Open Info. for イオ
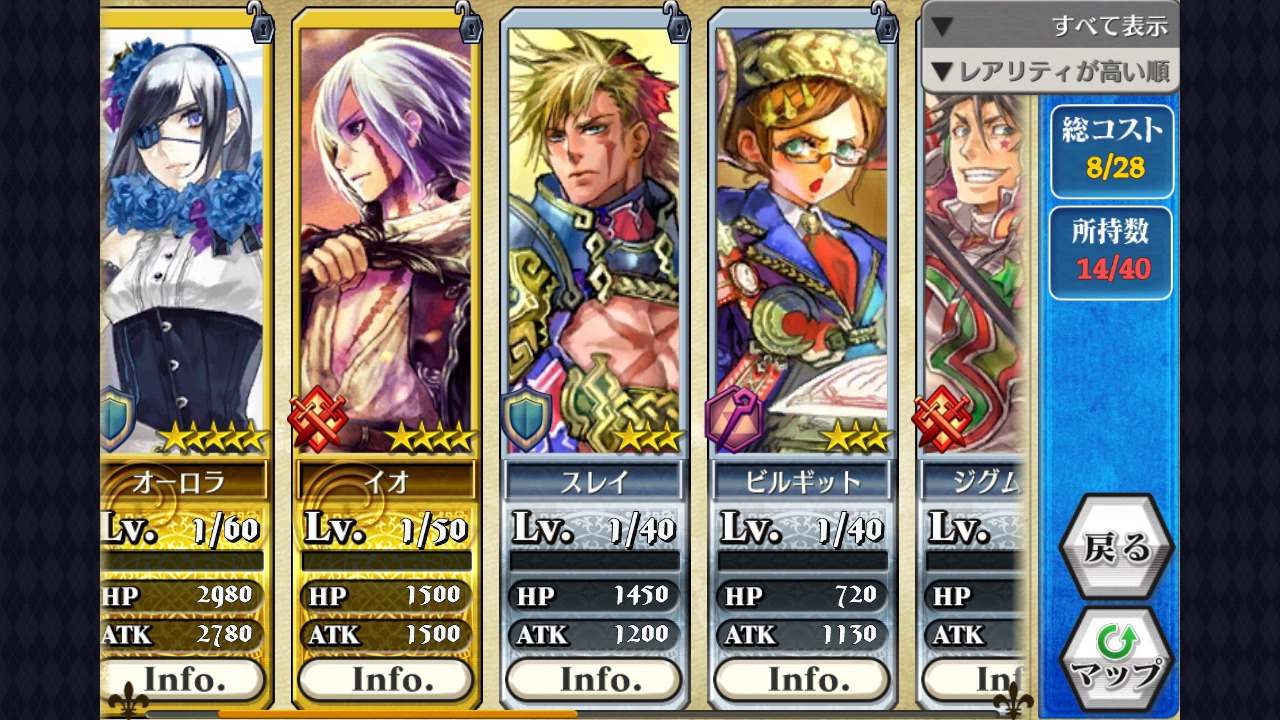The height and width of the screenshot is (720, 1280). pos(387,679)
